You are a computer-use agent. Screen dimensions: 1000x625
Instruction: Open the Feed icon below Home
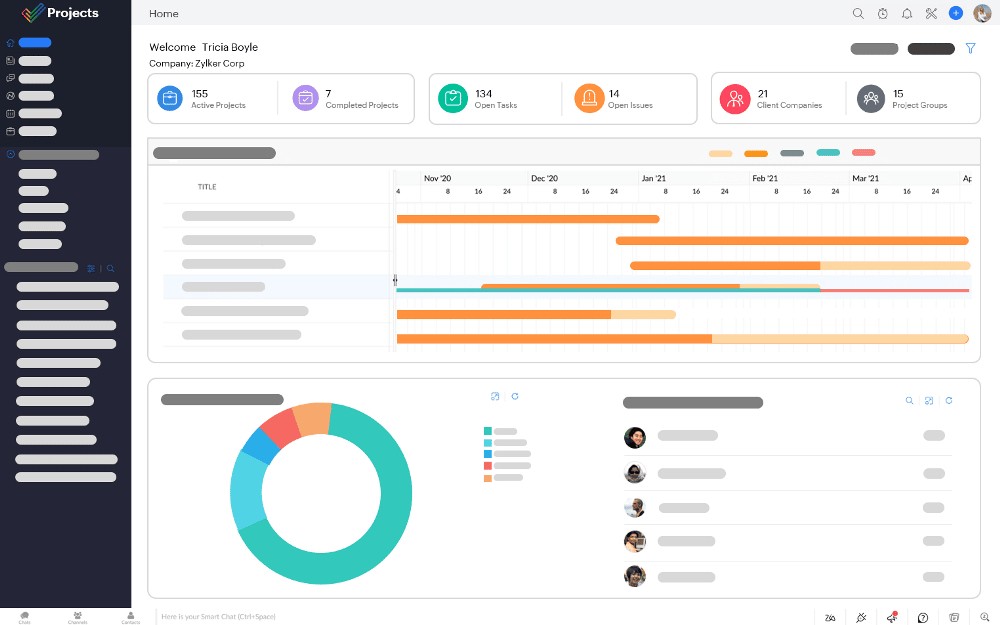coord(10,61)
